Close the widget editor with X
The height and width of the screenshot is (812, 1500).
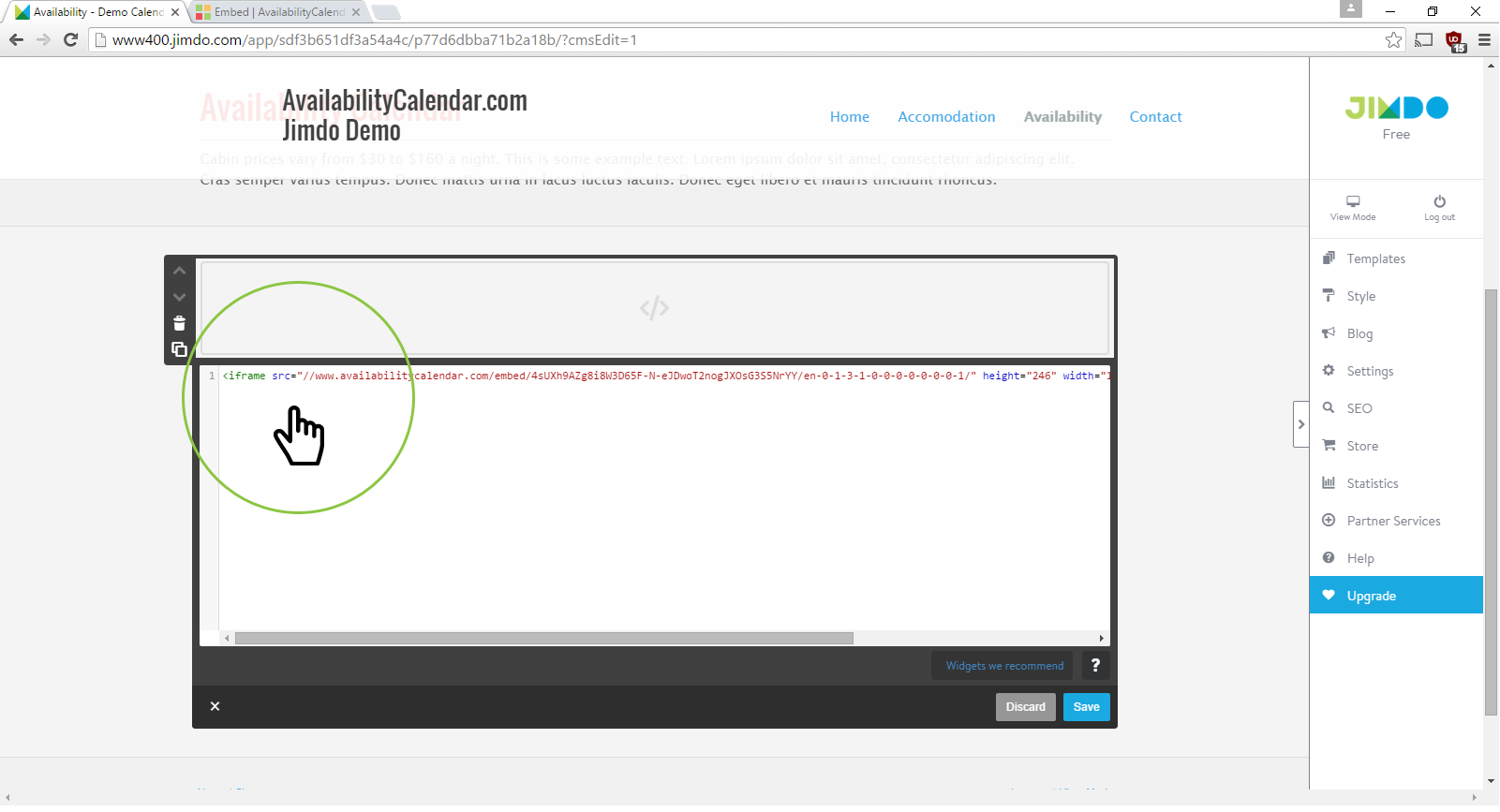pos(215,706)
